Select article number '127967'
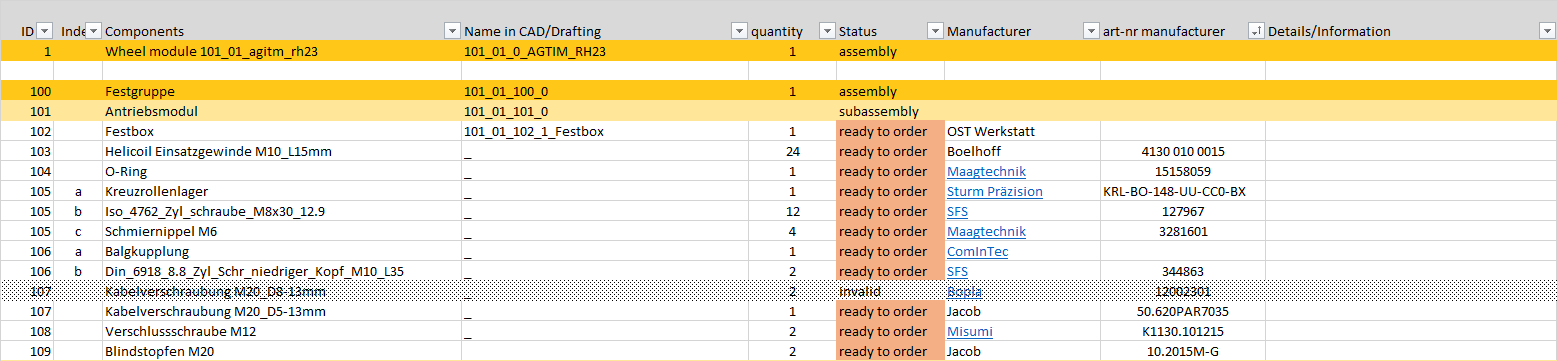 tap(1183, 211)
